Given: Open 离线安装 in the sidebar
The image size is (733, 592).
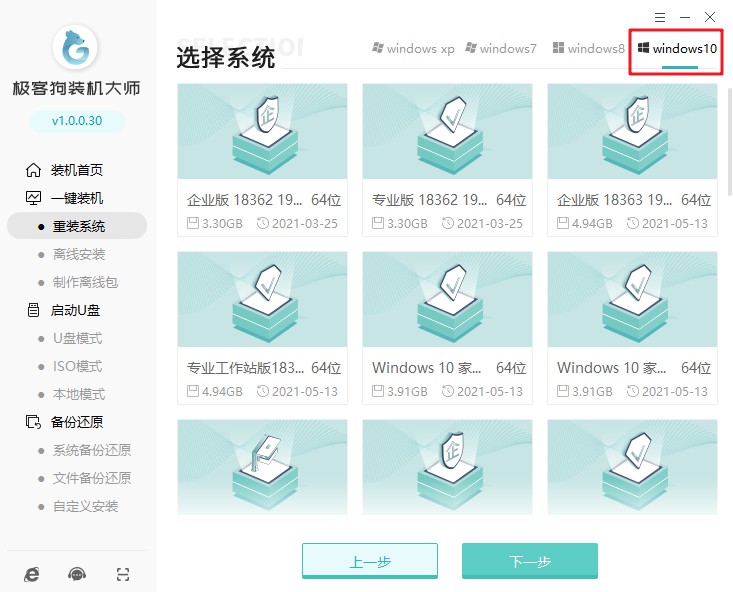Looking at the screenshot, I should tap(78, 254).
